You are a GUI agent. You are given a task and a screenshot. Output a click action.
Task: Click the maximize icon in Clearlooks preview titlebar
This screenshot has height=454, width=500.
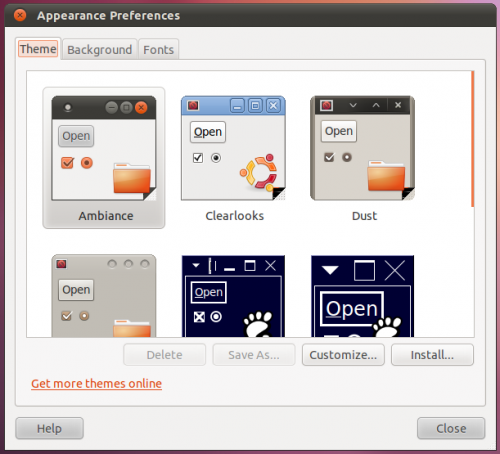click(x=255, y=106)
